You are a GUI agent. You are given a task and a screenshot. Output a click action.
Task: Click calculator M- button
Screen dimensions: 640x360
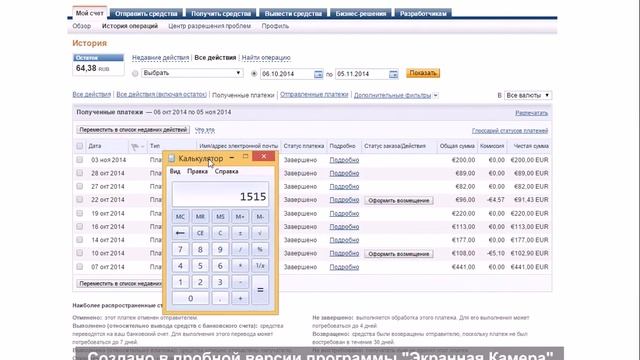point(260,217)
